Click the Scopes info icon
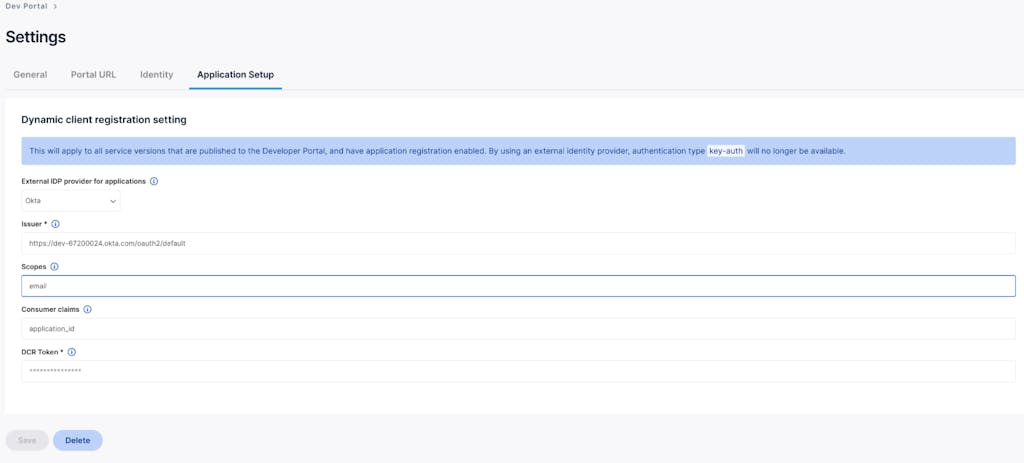 point(54,267)
